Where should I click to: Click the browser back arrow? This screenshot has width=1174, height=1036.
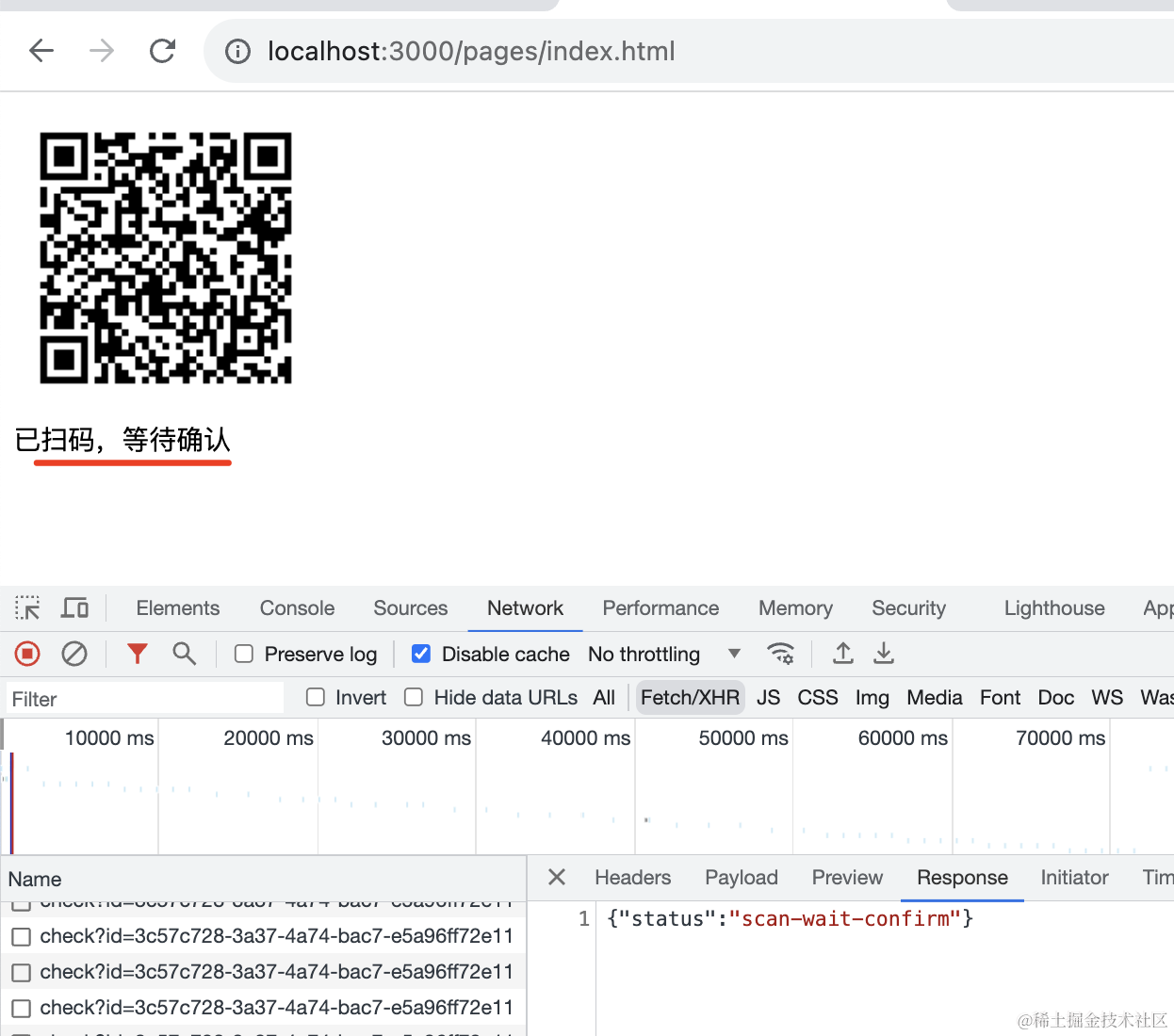[x=41, y=51]
